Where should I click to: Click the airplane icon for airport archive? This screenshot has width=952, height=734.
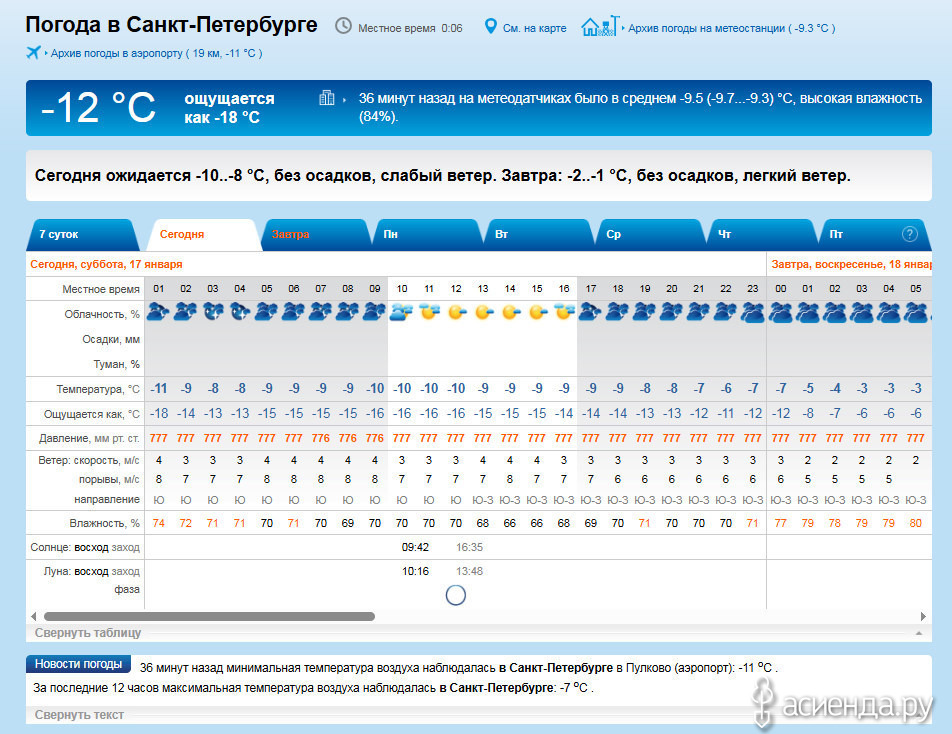point(35,52)
